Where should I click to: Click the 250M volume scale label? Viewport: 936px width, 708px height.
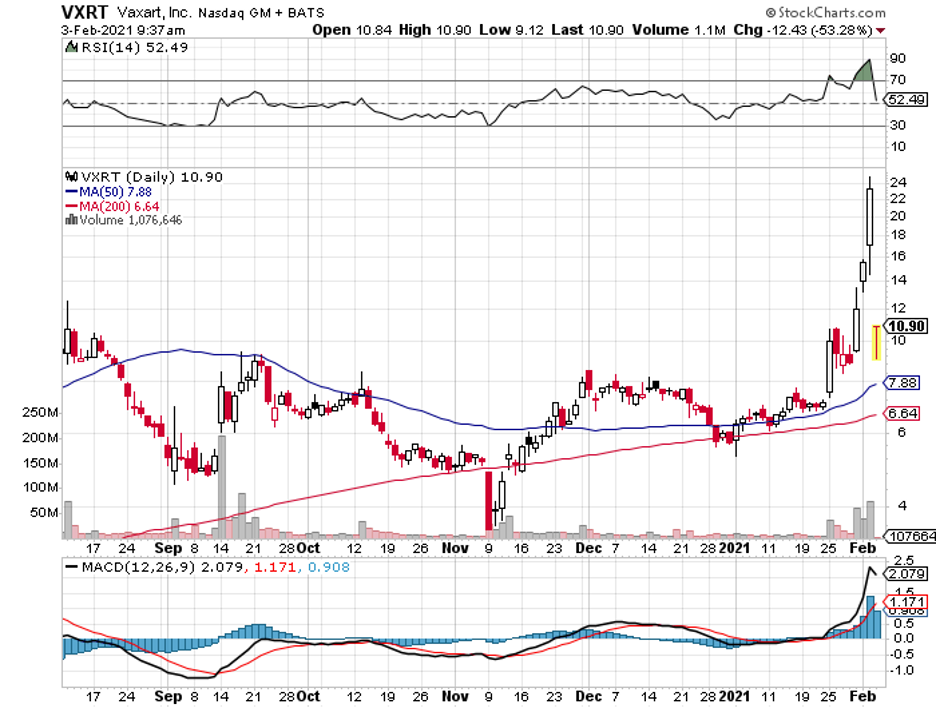click(x=40, y=413)
